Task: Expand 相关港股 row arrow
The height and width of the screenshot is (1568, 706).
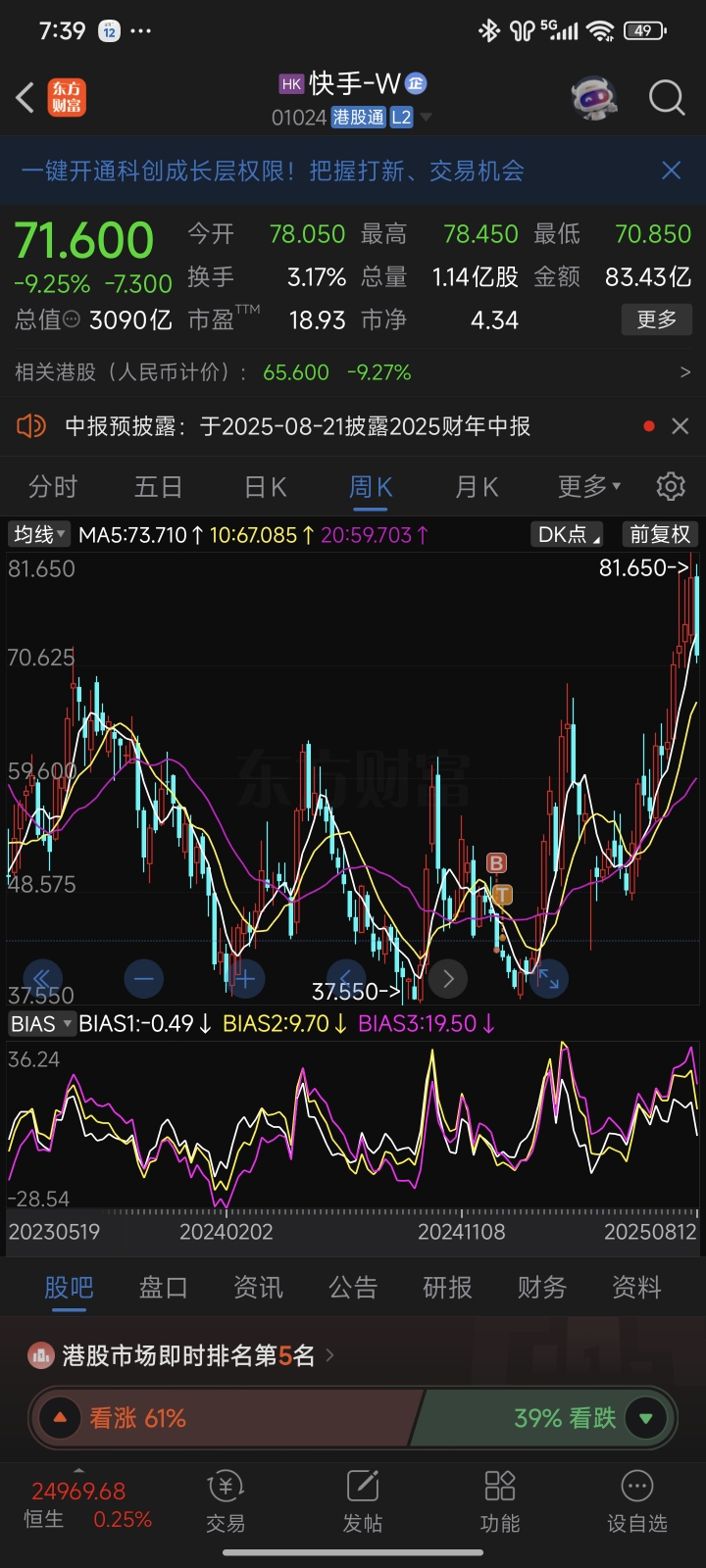Action: [x=685, y=372]
